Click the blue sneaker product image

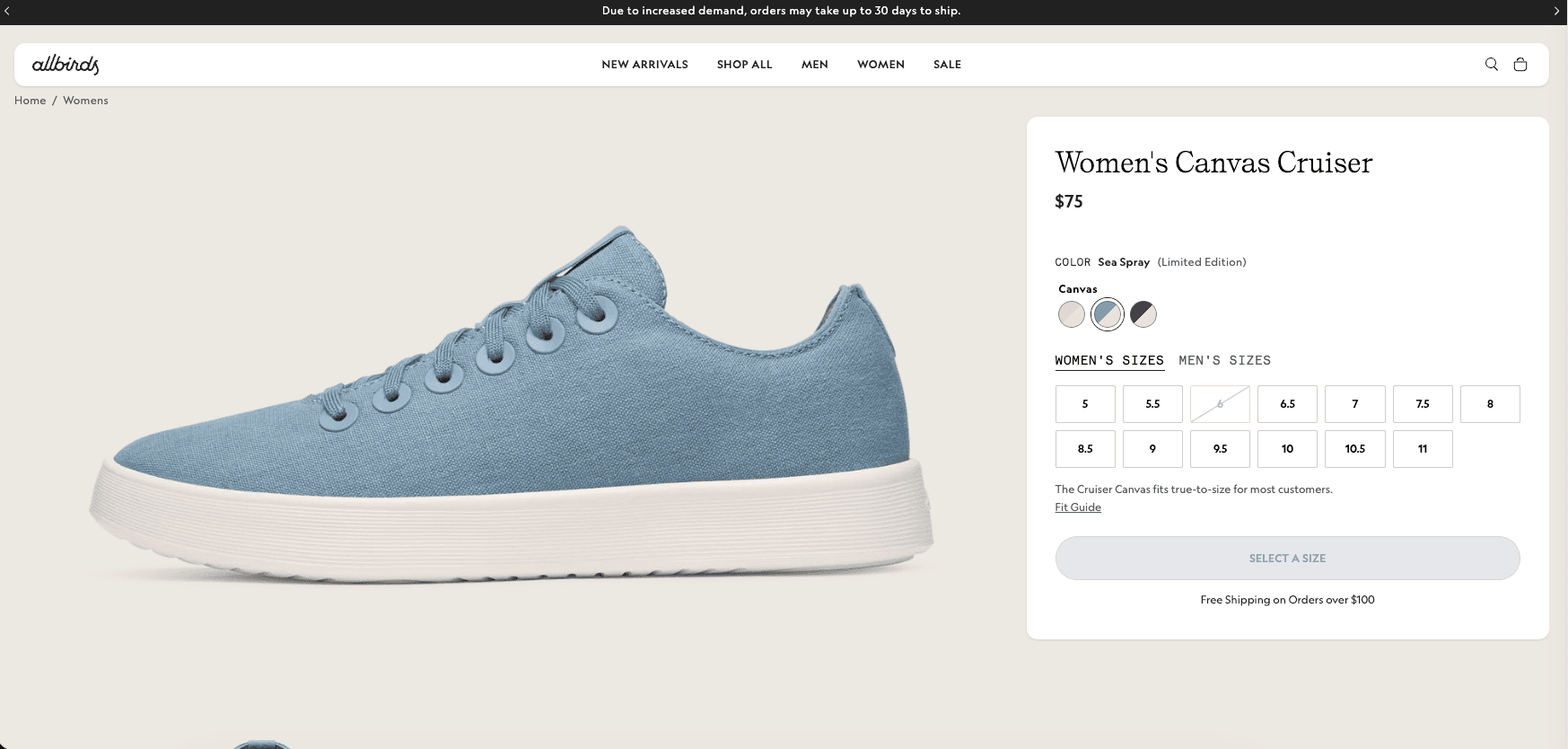pyautogui.click(x=512, y=404)
